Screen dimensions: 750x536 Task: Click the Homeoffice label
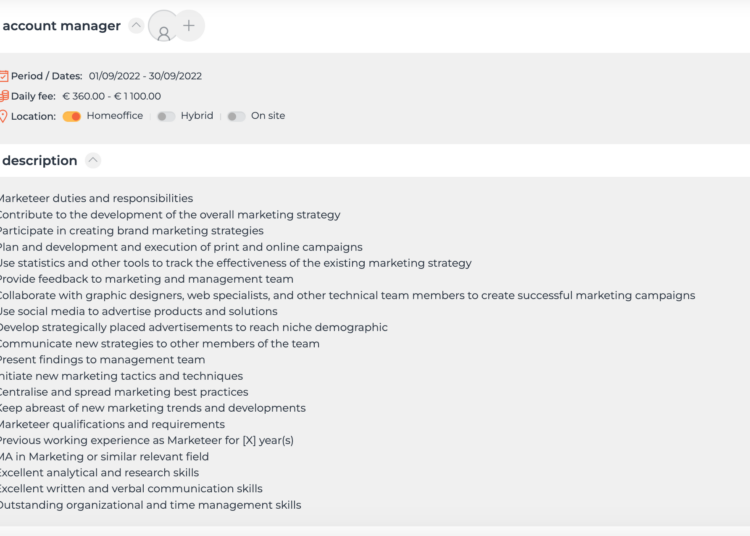[x=115, y=116]
